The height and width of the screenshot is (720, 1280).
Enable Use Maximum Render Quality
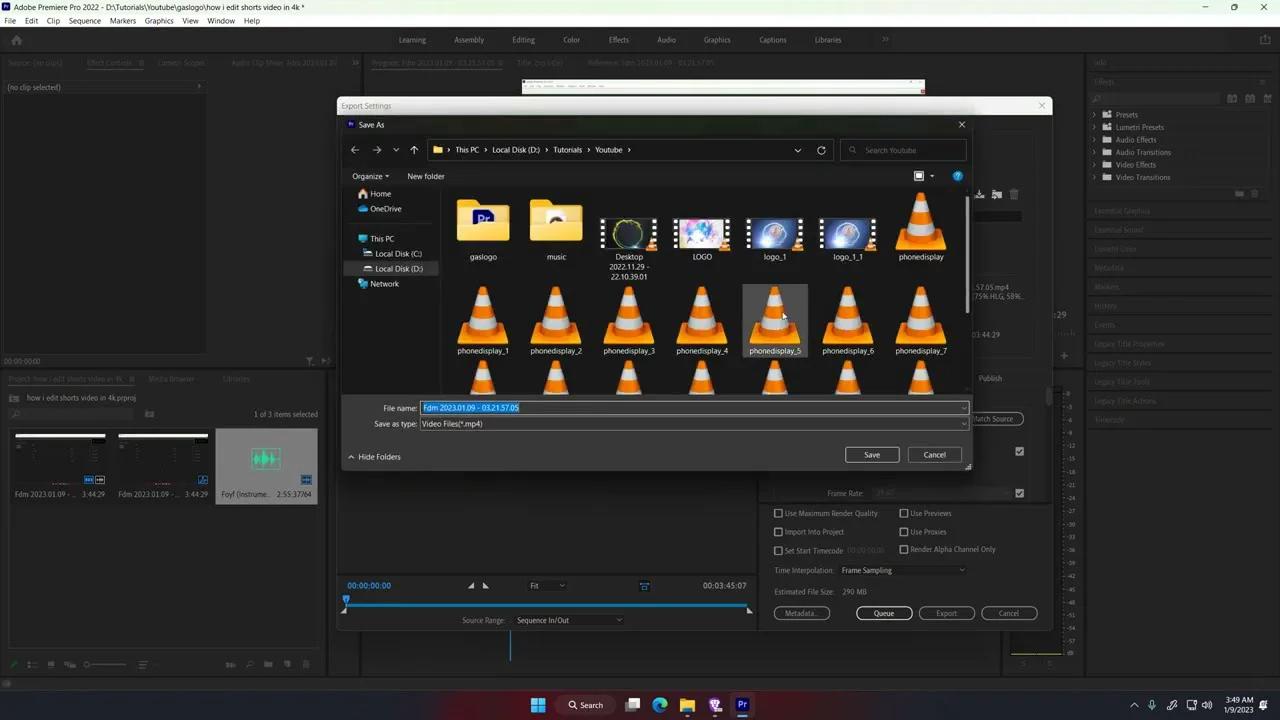pos(778,513)
